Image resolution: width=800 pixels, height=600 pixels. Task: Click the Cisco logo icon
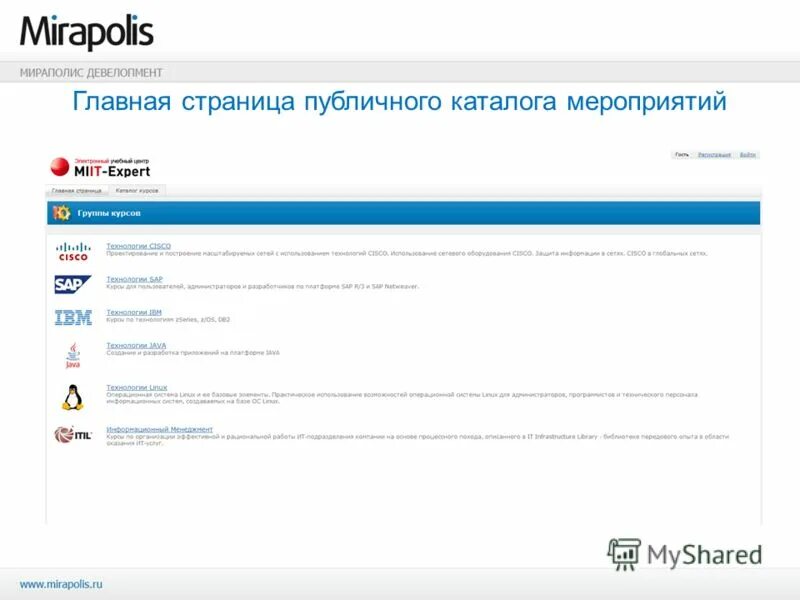click(73, 252)
